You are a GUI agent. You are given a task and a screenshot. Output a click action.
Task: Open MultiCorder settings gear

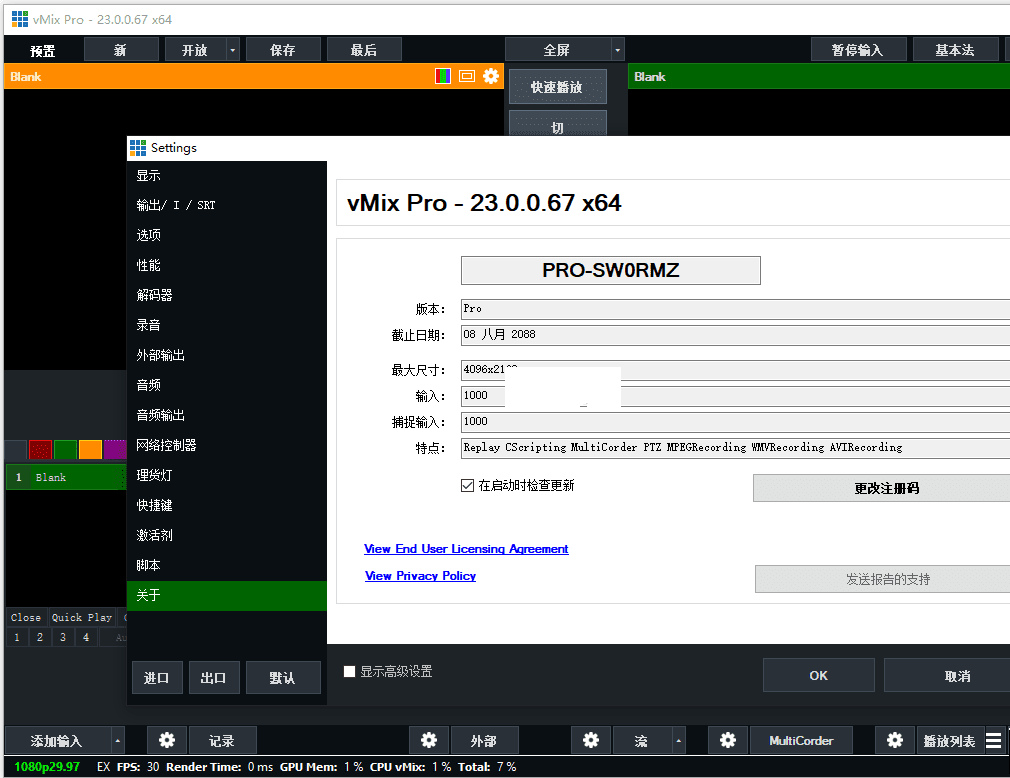point(728,741)
